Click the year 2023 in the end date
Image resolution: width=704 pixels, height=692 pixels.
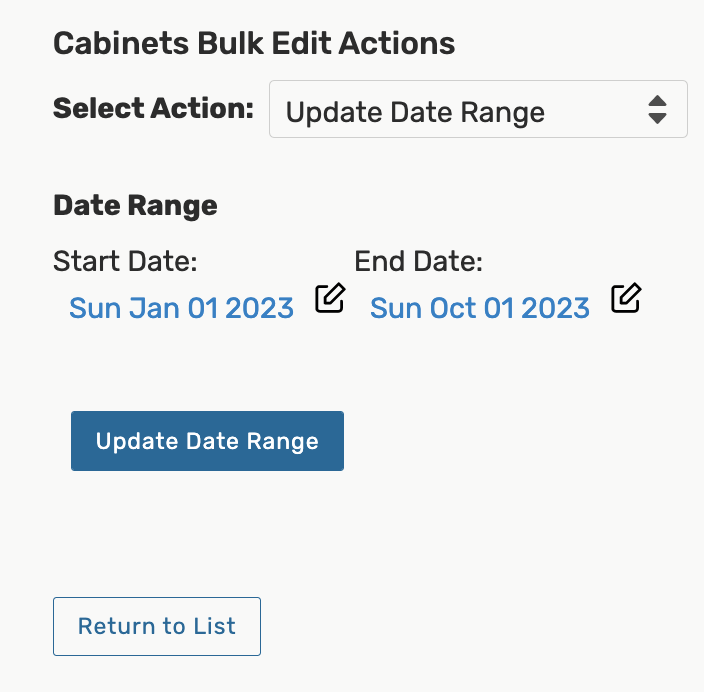[555, 307]
